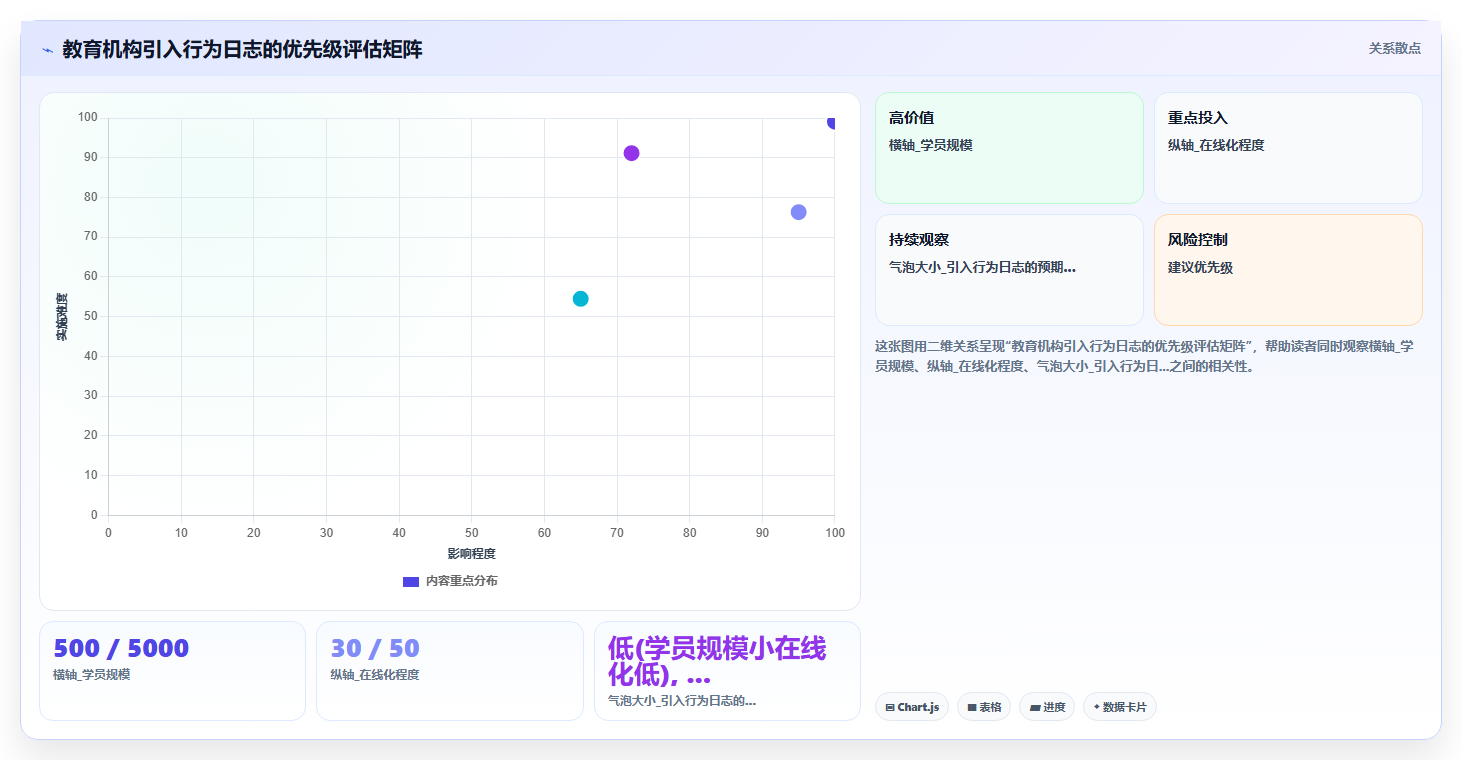Click the 进度 tag chip
Image resolution: width=1462 pixels, height=760 pixels.
click(x=1047, y=707)
